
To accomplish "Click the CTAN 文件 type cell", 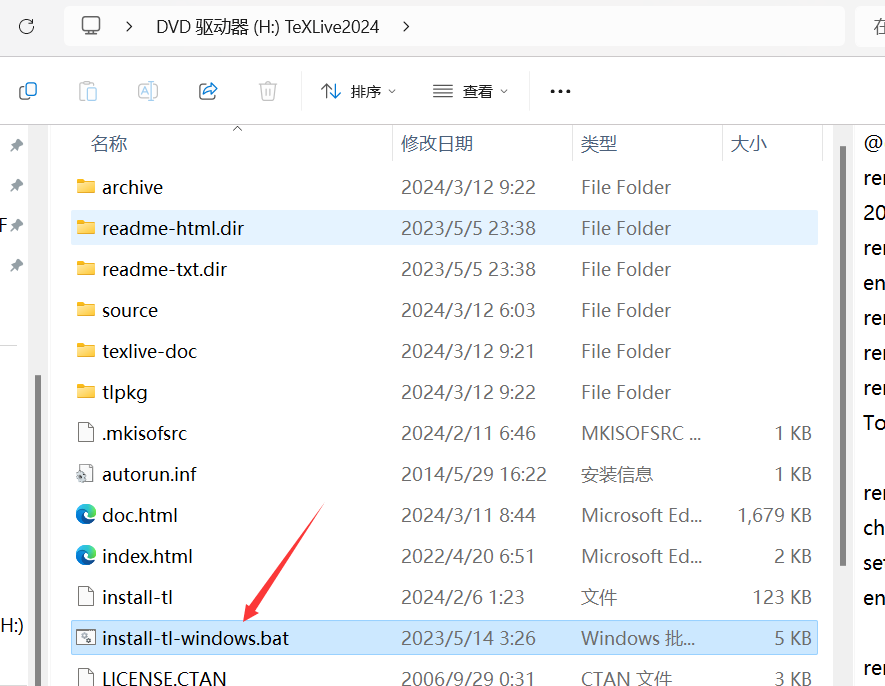I will (626, 678).
